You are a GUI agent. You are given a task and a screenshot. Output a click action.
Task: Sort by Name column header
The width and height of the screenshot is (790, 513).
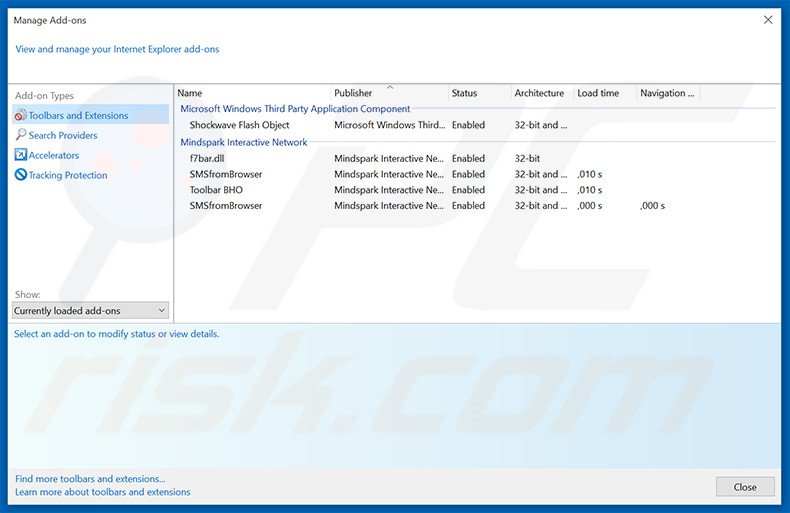click(189, 93)
